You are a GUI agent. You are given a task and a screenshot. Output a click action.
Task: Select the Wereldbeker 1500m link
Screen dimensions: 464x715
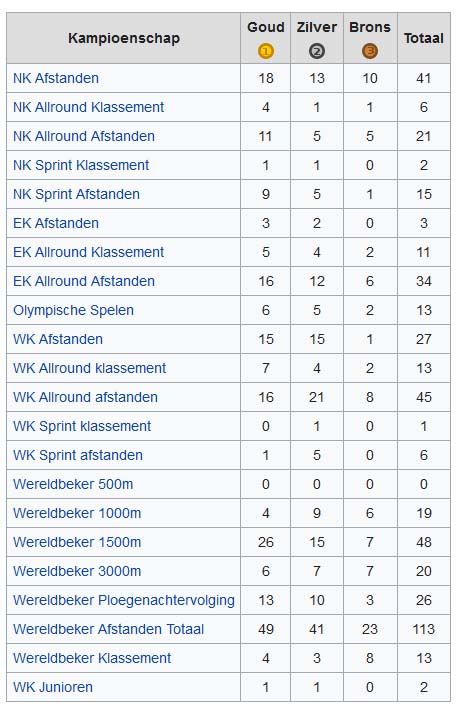[x=77, y=542]
